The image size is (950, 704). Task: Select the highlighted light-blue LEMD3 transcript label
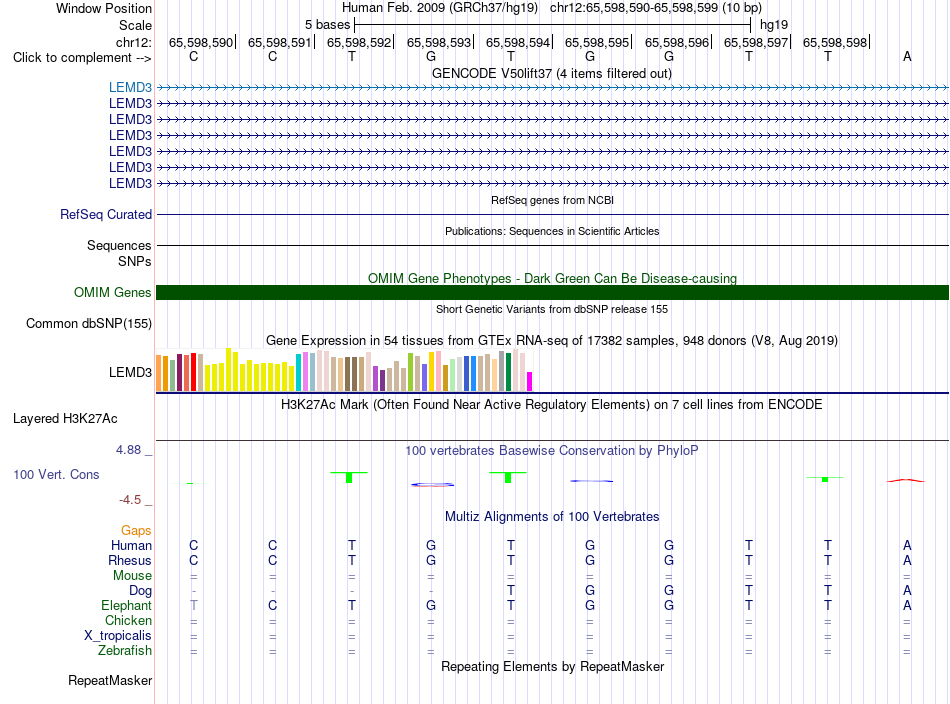(130, 87)
